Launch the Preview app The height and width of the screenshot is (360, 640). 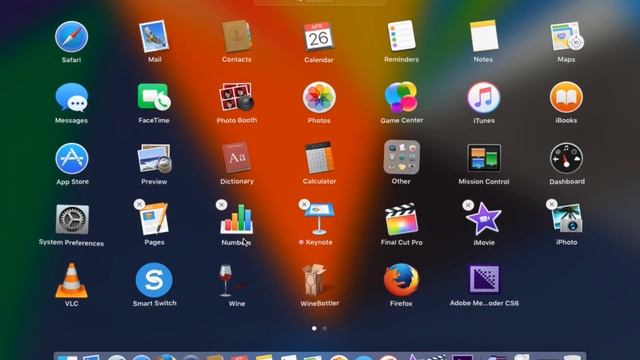click(x=154, y=159)
